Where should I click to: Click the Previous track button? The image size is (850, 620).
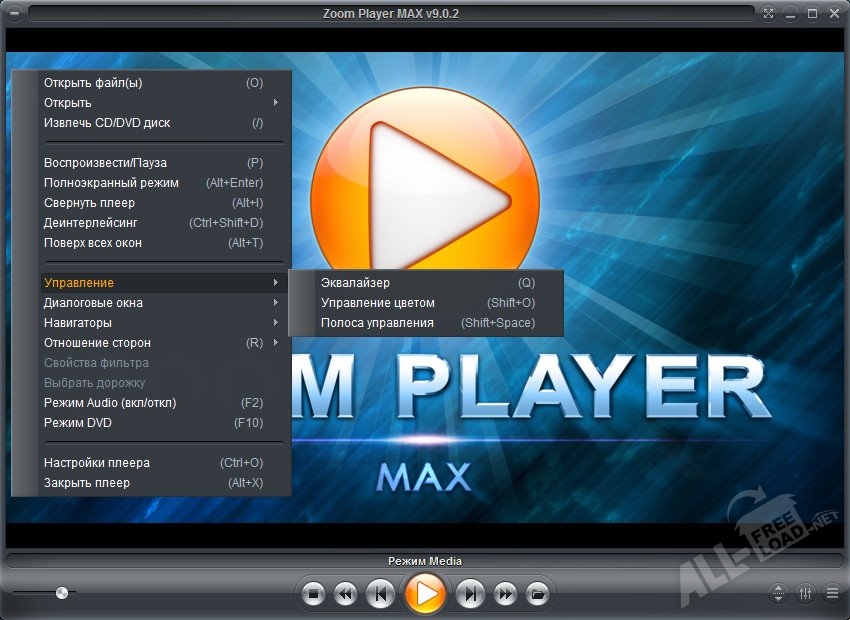point(379,594)
